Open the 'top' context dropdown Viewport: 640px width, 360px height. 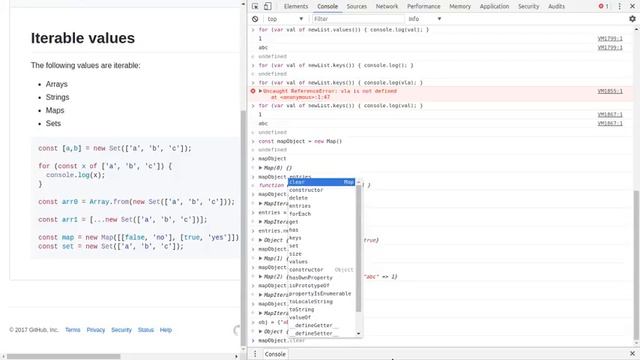[x=285, y=19]
